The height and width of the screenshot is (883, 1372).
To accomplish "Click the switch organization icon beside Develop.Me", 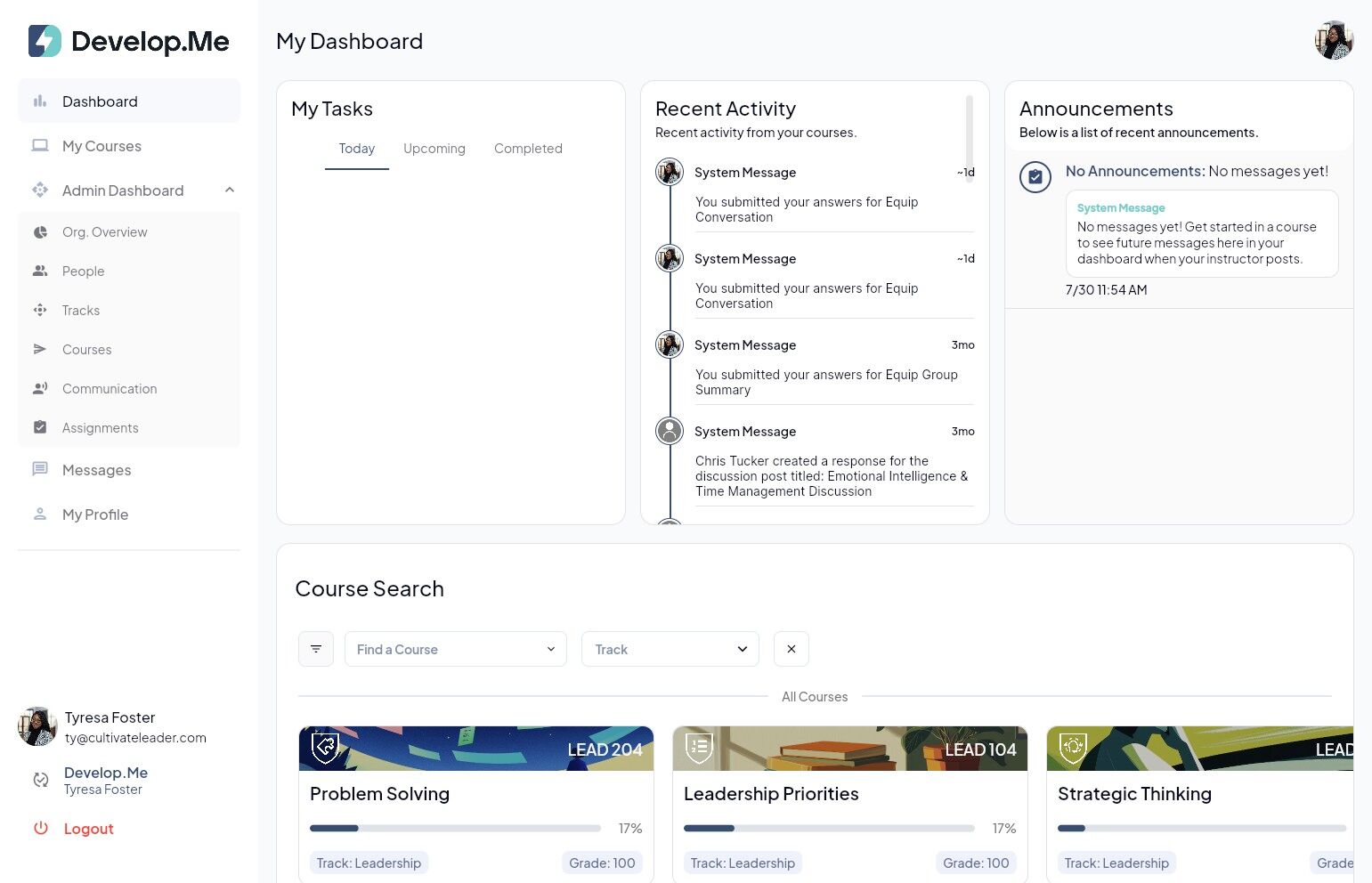I will 41,780.
